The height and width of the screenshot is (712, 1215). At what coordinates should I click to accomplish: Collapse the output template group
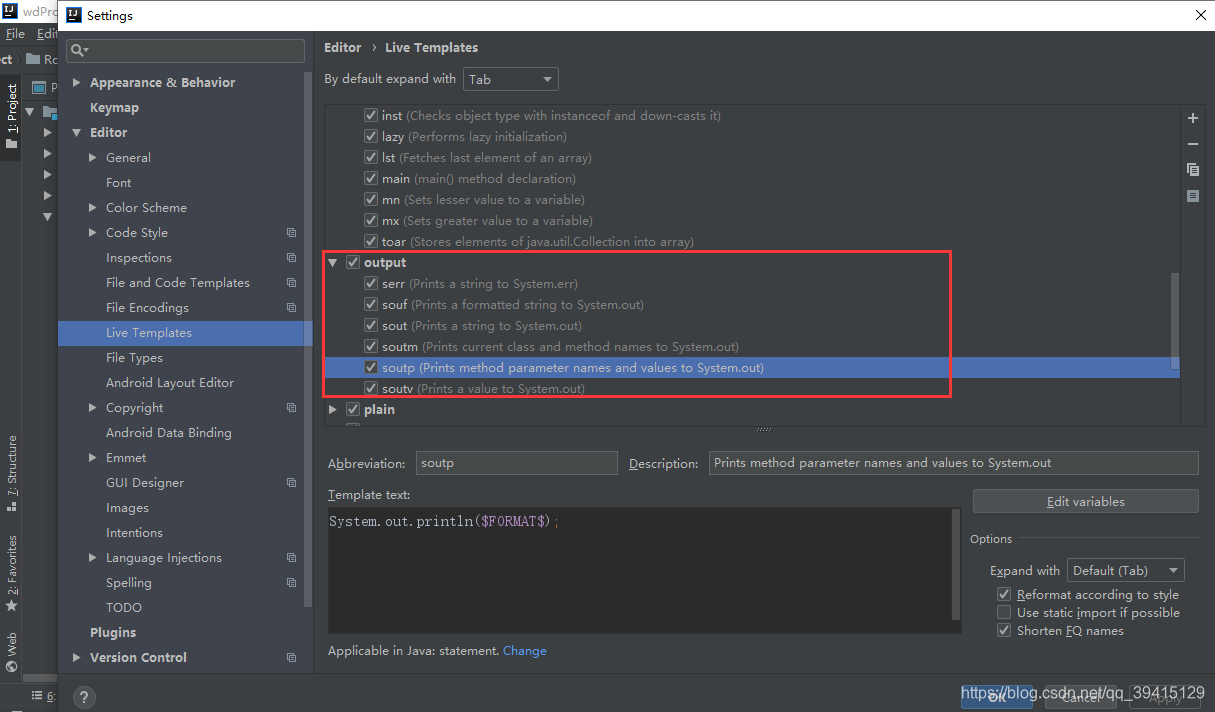(x=333, y=262)
